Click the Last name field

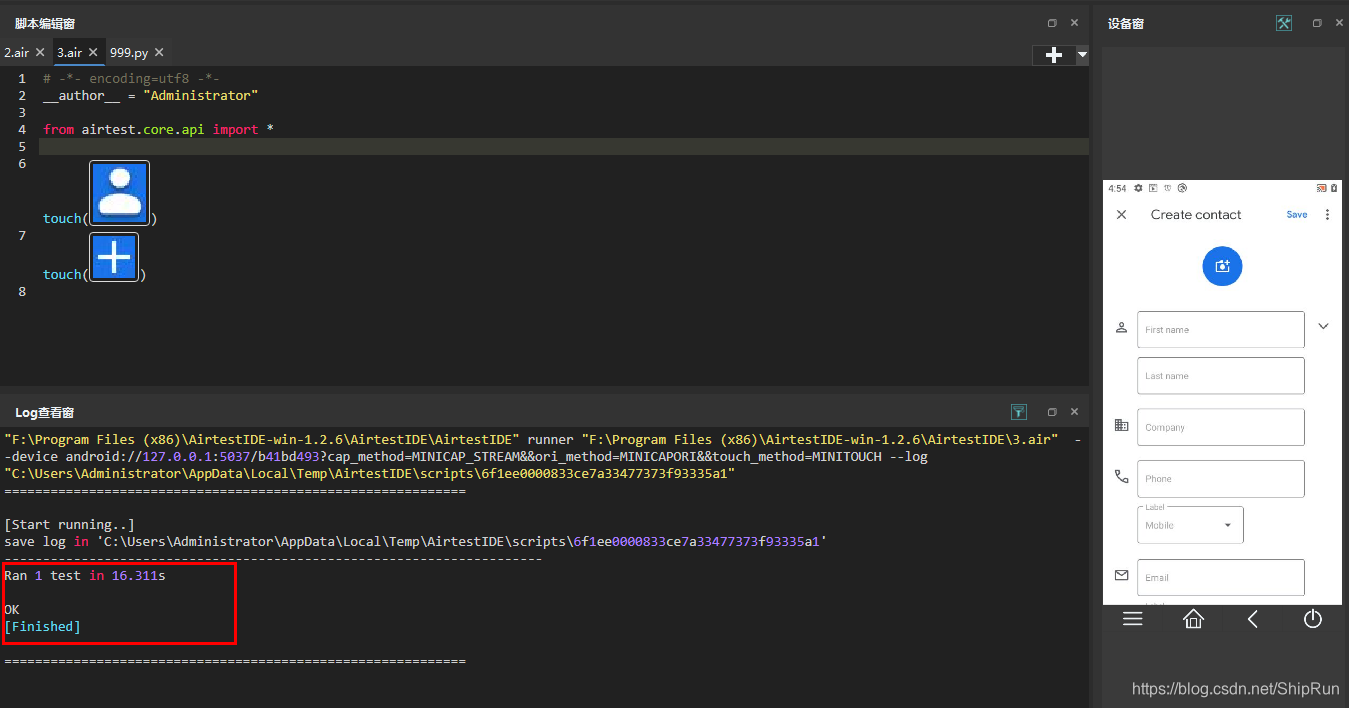tap(1221, 376)
